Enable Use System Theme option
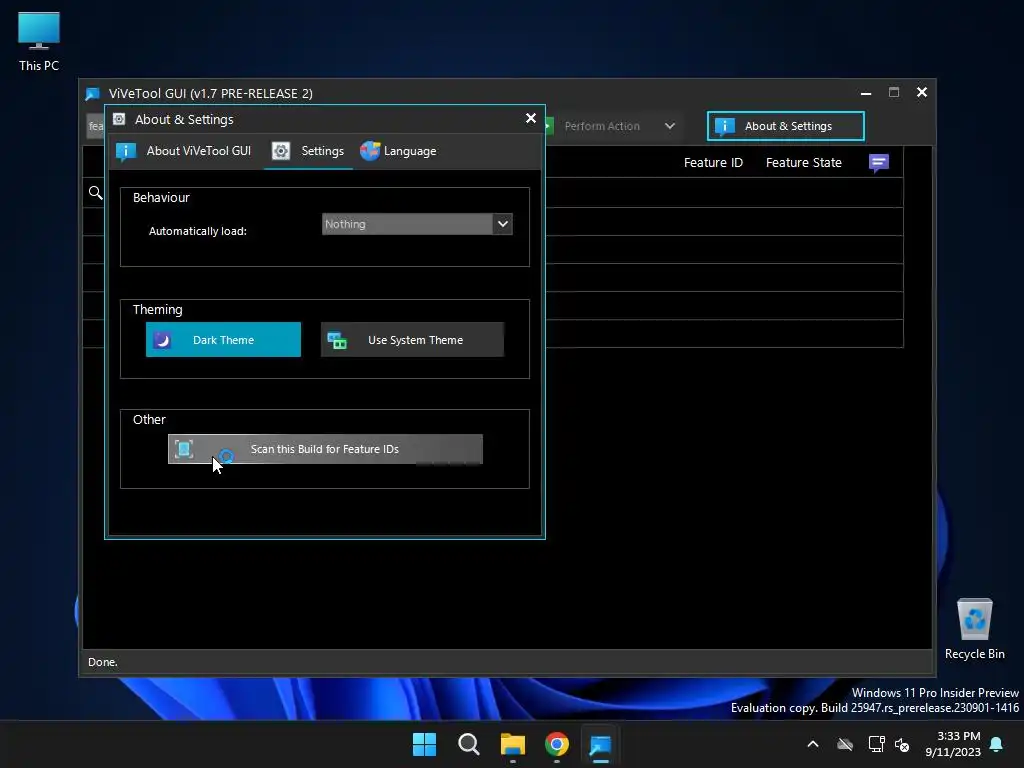The image size is (1024, 768). tap(412, 340)
